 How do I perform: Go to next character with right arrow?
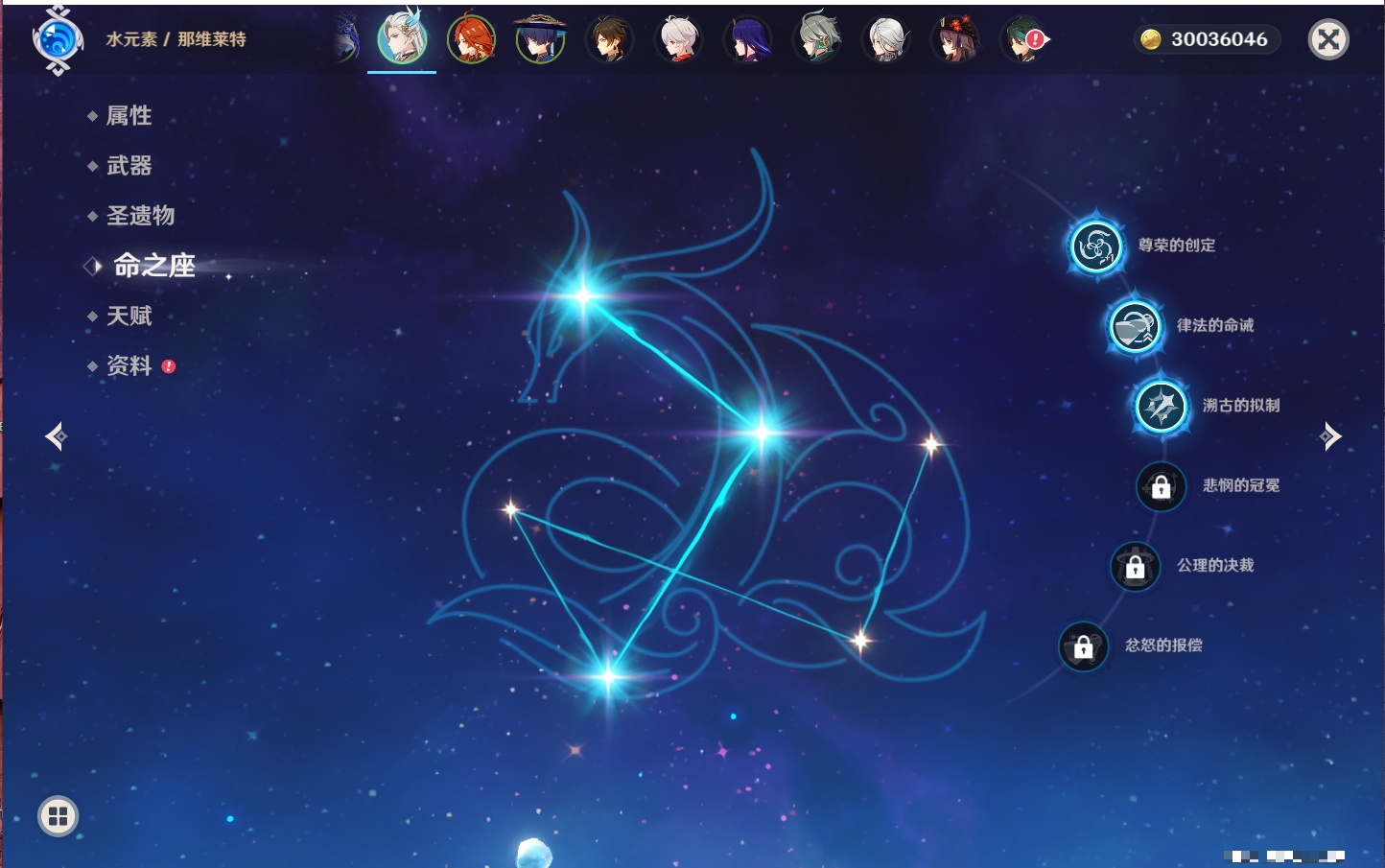click(x=1330, y=436)
